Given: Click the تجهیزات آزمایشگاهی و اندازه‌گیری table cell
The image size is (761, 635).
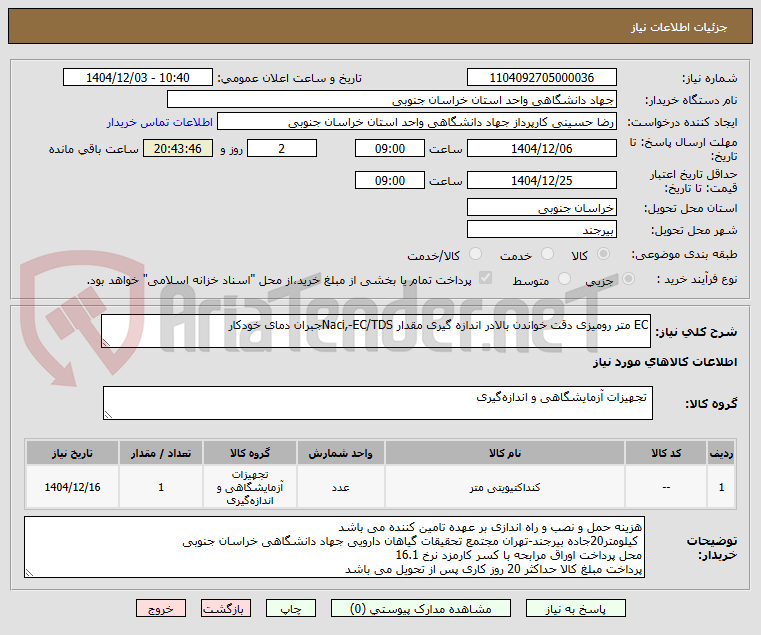Looking at the screenshot, I should click(x=250, y=487).
